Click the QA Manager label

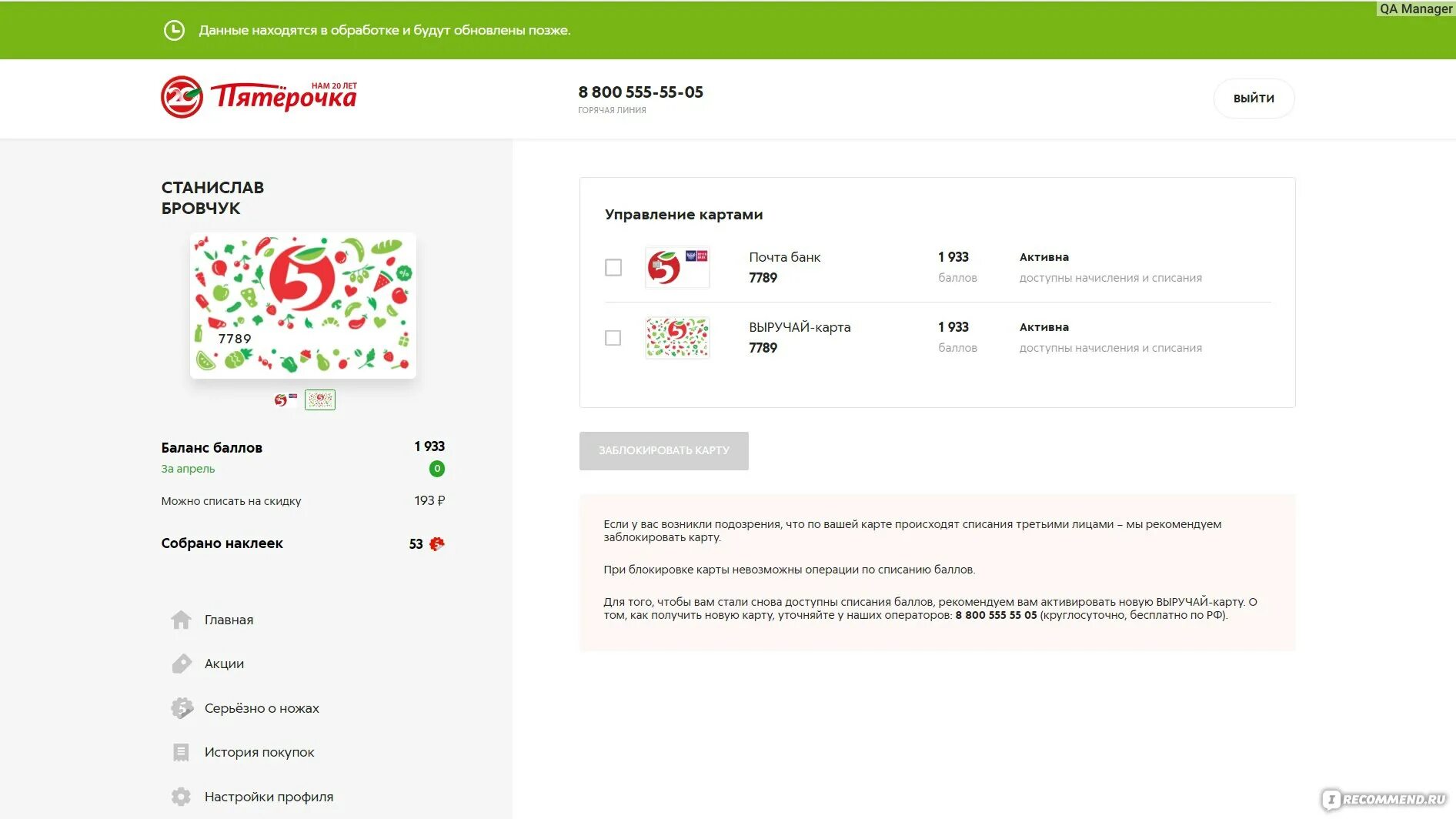(x=1415, y=8)
